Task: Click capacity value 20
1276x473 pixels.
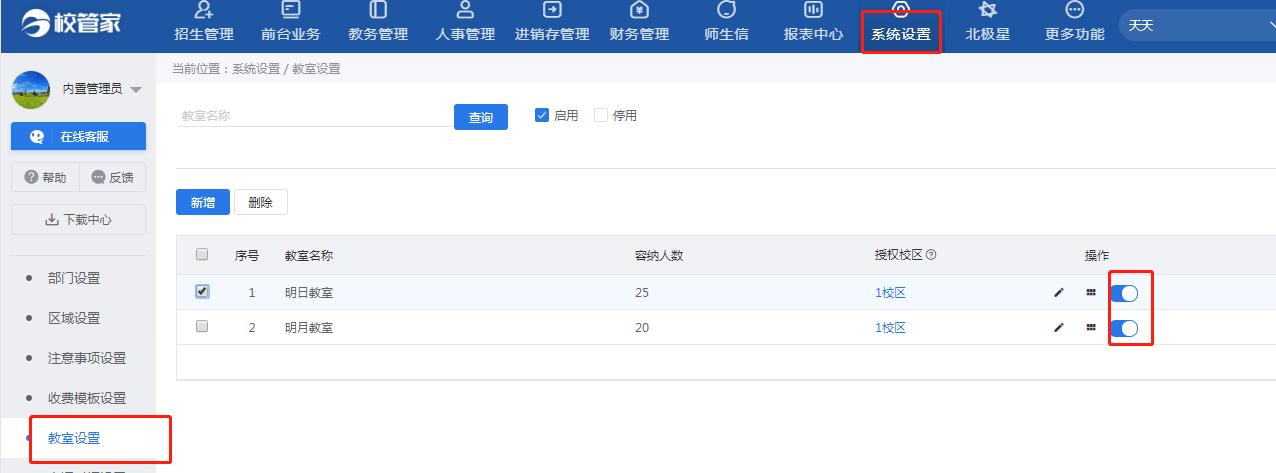Action: coord(642,327)
